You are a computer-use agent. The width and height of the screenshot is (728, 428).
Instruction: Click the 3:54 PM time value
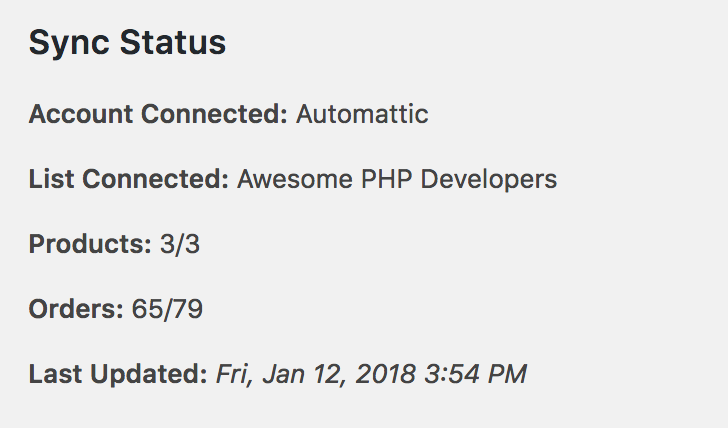(475, 374)
